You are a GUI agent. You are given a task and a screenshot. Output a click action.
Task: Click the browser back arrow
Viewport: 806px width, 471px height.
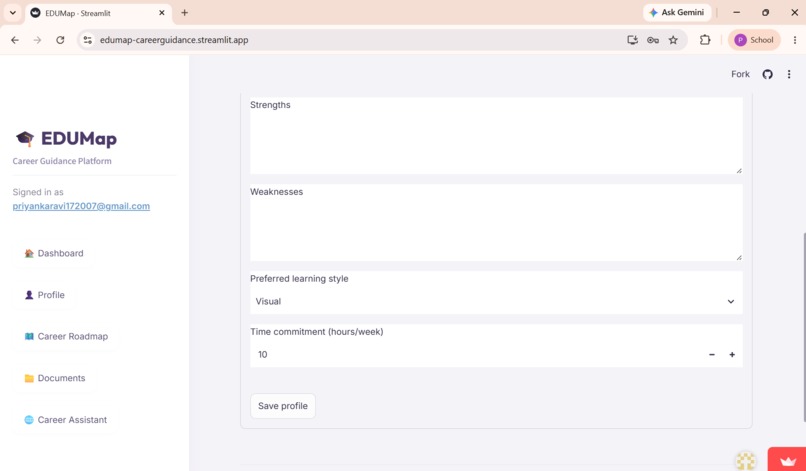tap(15, 40)
